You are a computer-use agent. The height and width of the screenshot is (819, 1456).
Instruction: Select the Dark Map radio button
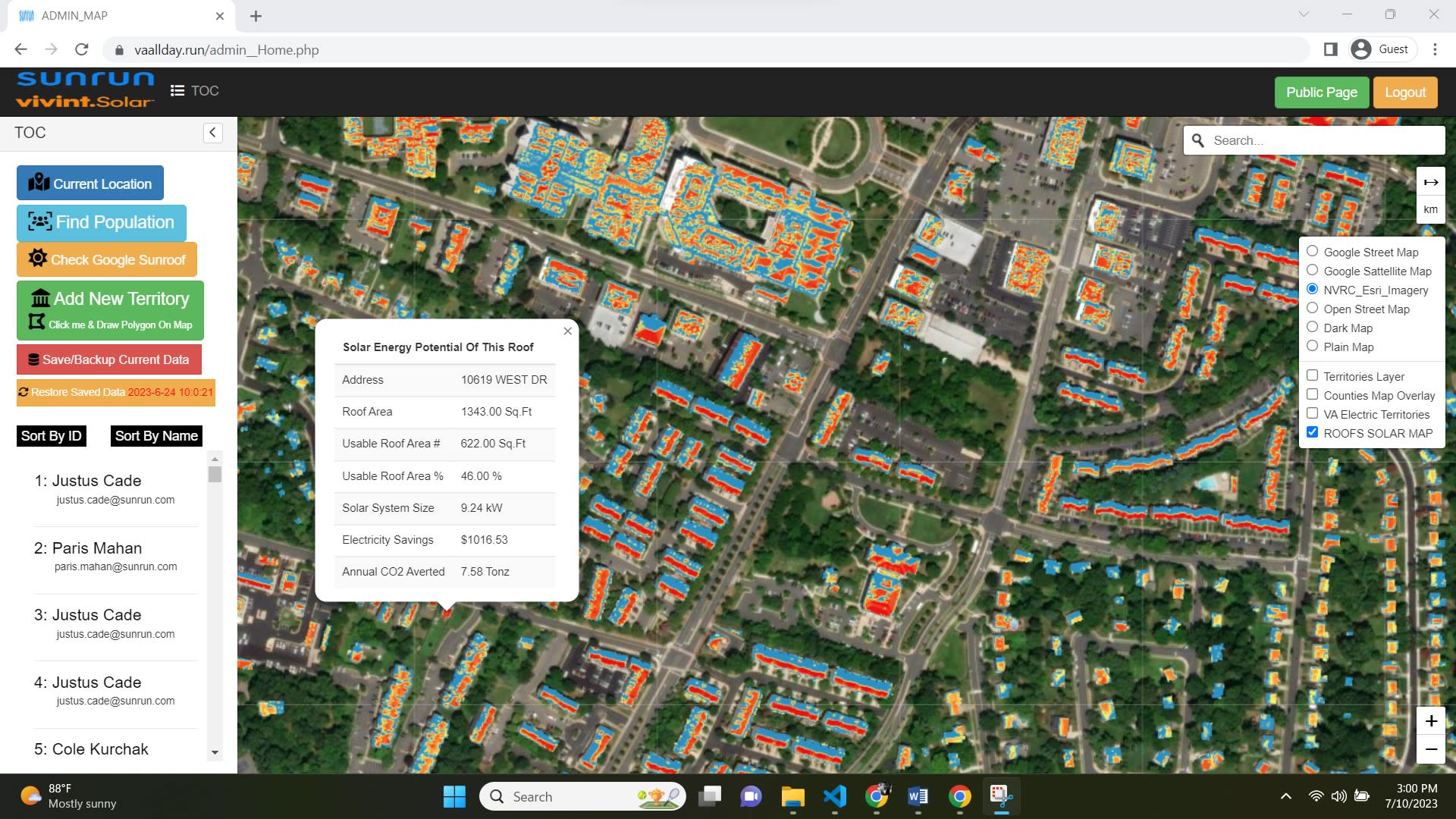(x=1312, y=327)
